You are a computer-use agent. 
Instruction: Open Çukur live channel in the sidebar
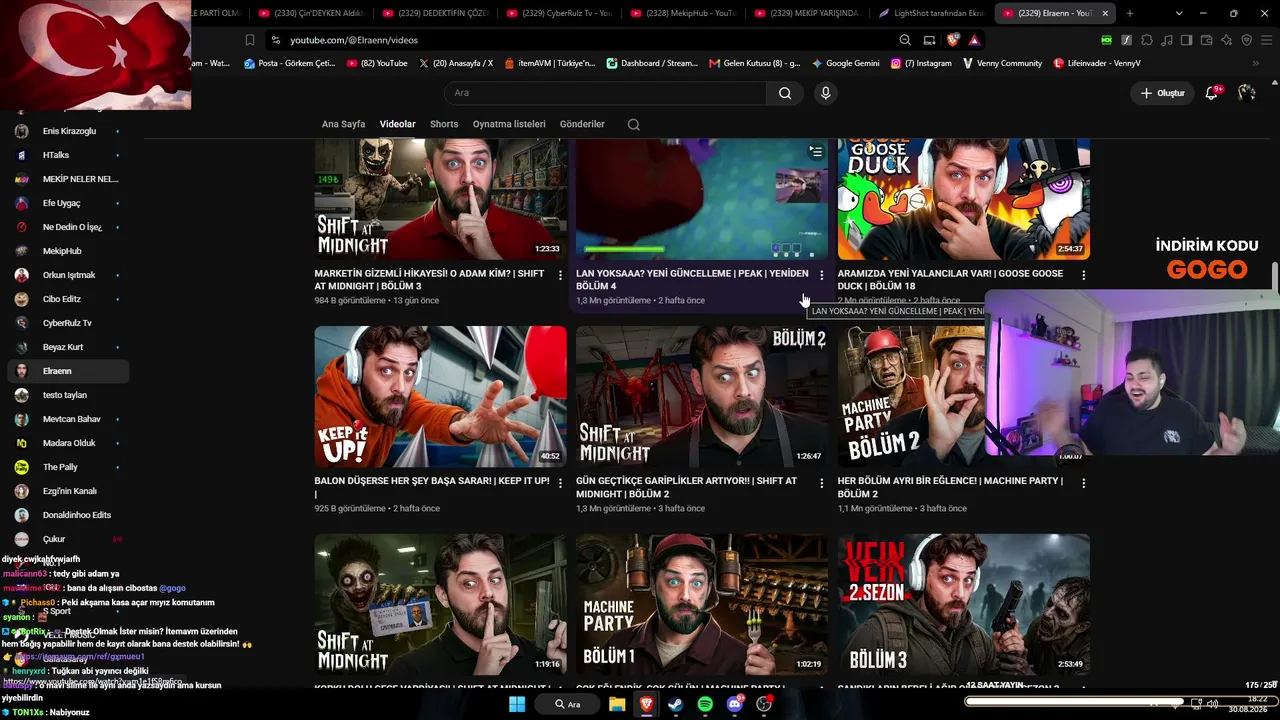[x=68, y=539]
